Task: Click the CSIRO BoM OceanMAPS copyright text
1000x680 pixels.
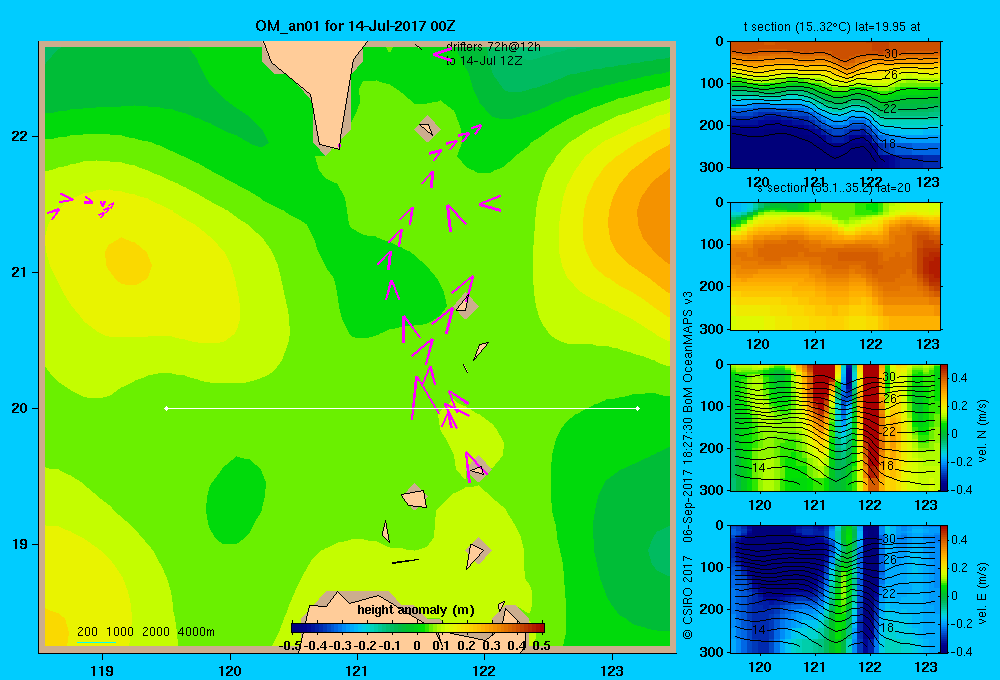Action: coord(688,466)
